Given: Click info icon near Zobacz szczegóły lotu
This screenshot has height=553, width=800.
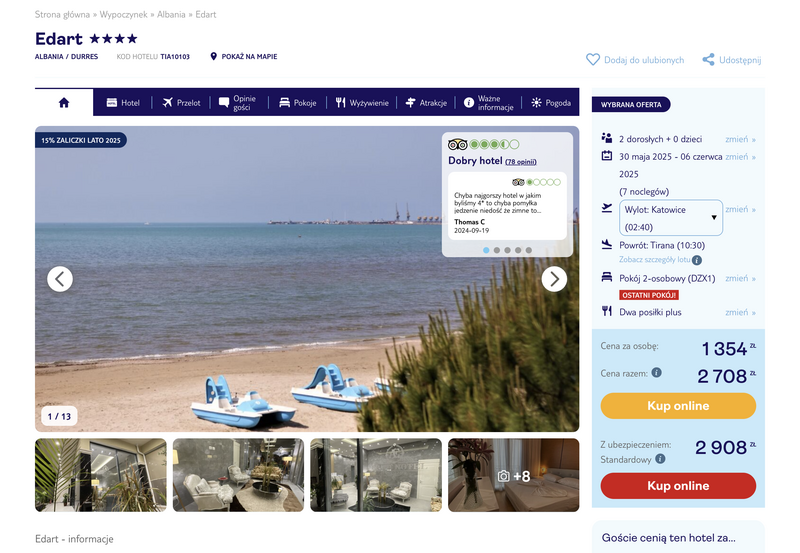Looking at the screenshot, I should 697,260.
